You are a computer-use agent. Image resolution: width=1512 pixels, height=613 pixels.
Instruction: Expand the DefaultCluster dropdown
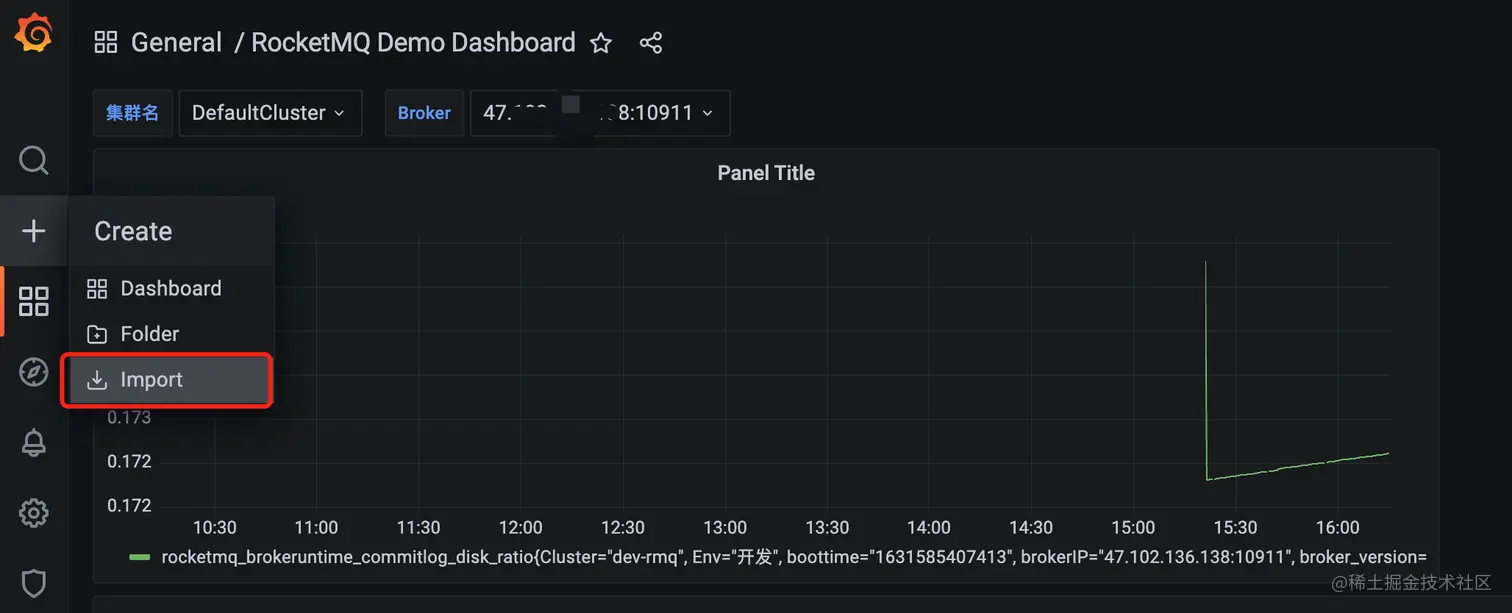coord(270,113)
